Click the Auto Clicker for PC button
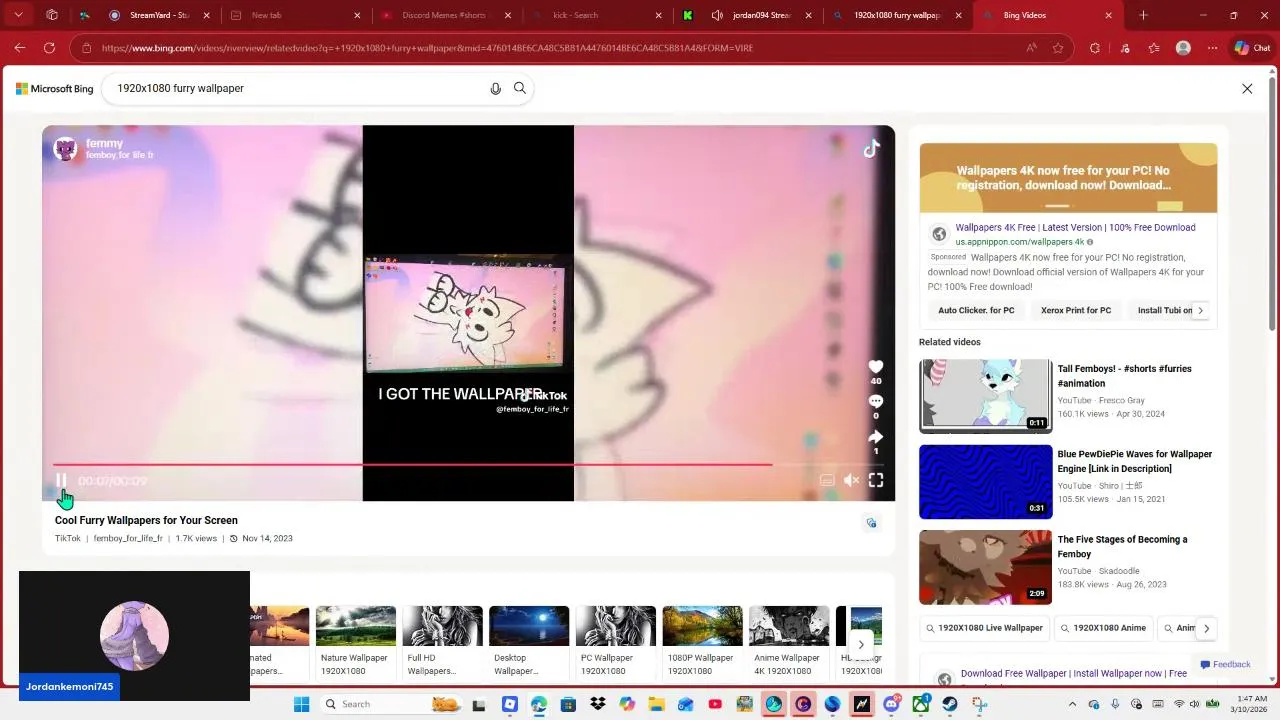The image size is (1280, 720). [976, 310]
